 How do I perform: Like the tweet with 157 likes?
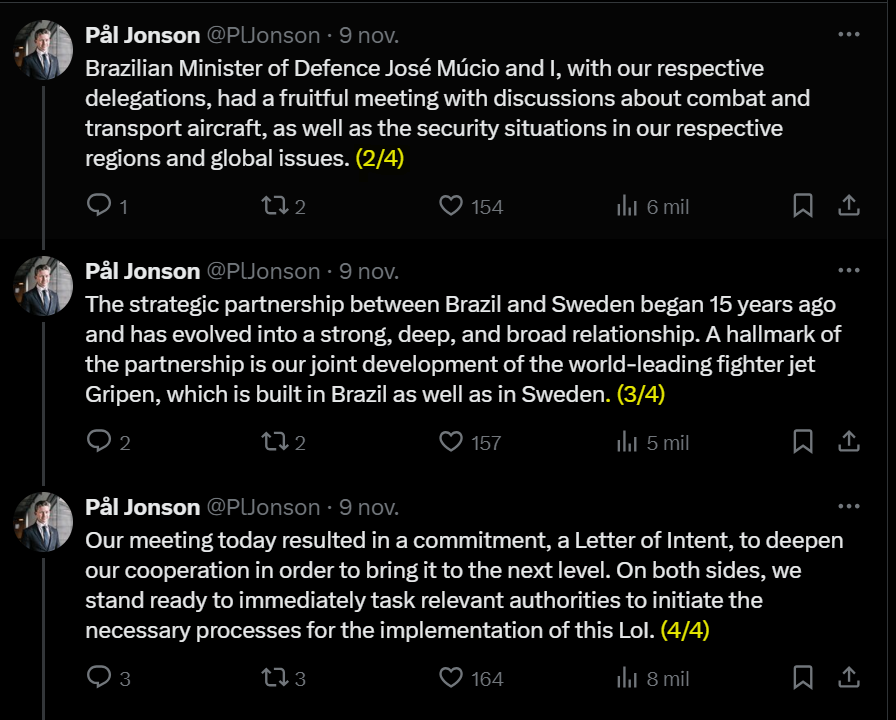coord(452,442)
